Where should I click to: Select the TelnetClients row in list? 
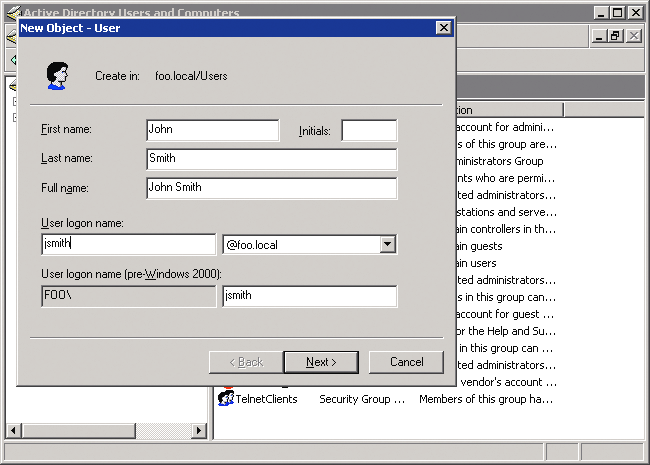(x=266, y=399)
